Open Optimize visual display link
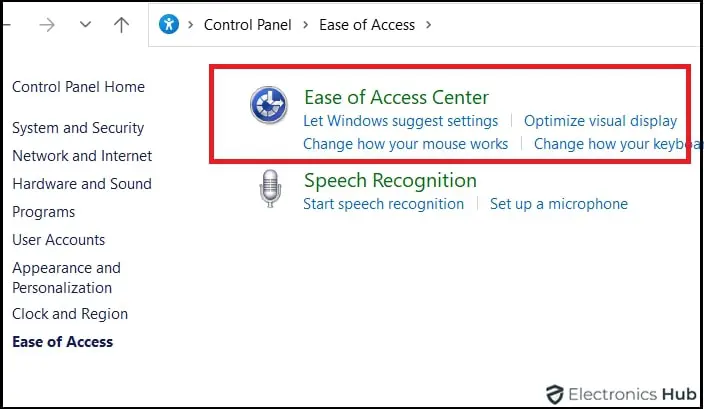Viewport: 704px width, 409px height. pyautogui.click(x=600, y=121)
